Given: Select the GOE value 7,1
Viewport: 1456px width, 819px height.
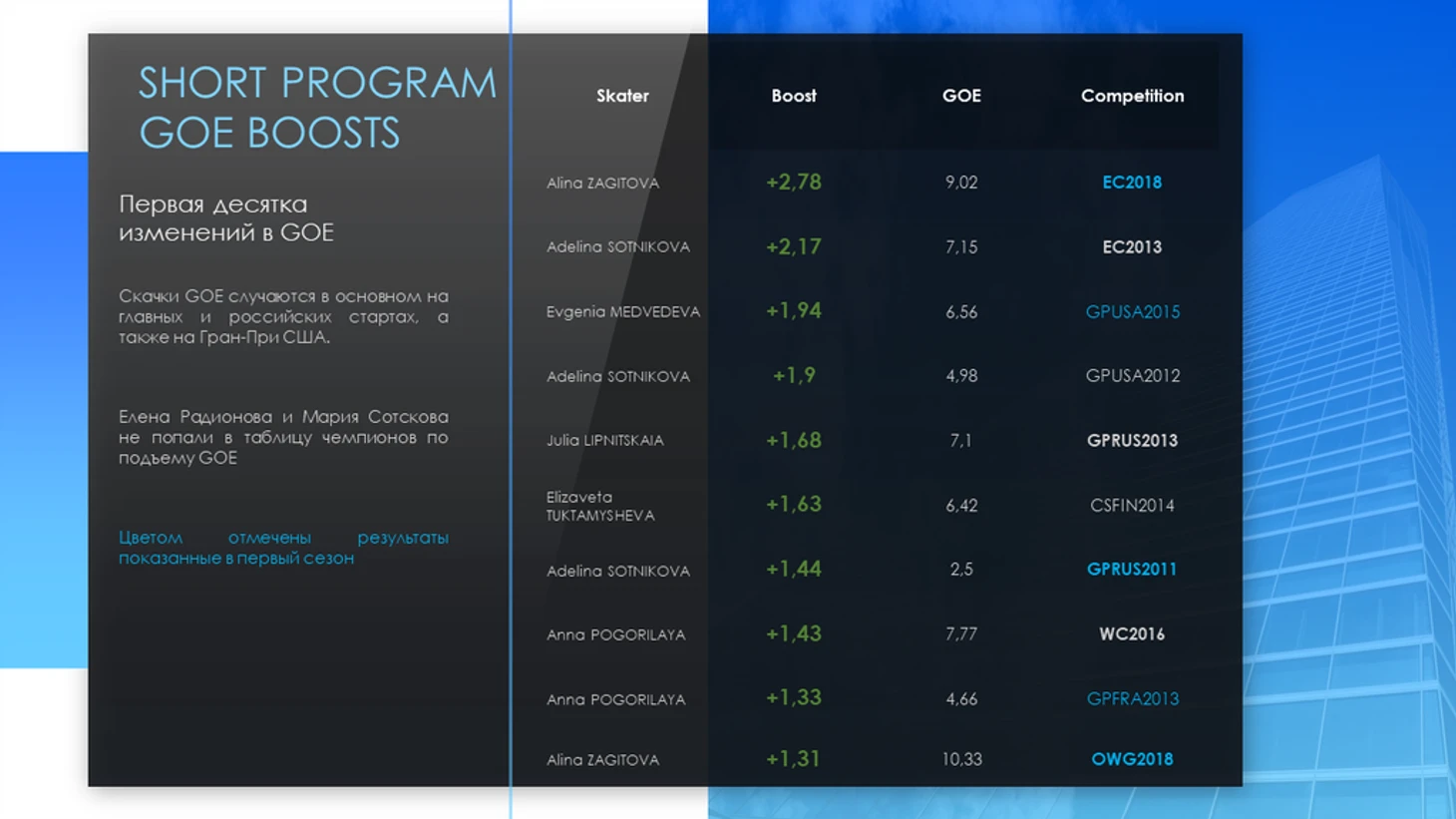Looking at the screenshot, I should [961, 441].
